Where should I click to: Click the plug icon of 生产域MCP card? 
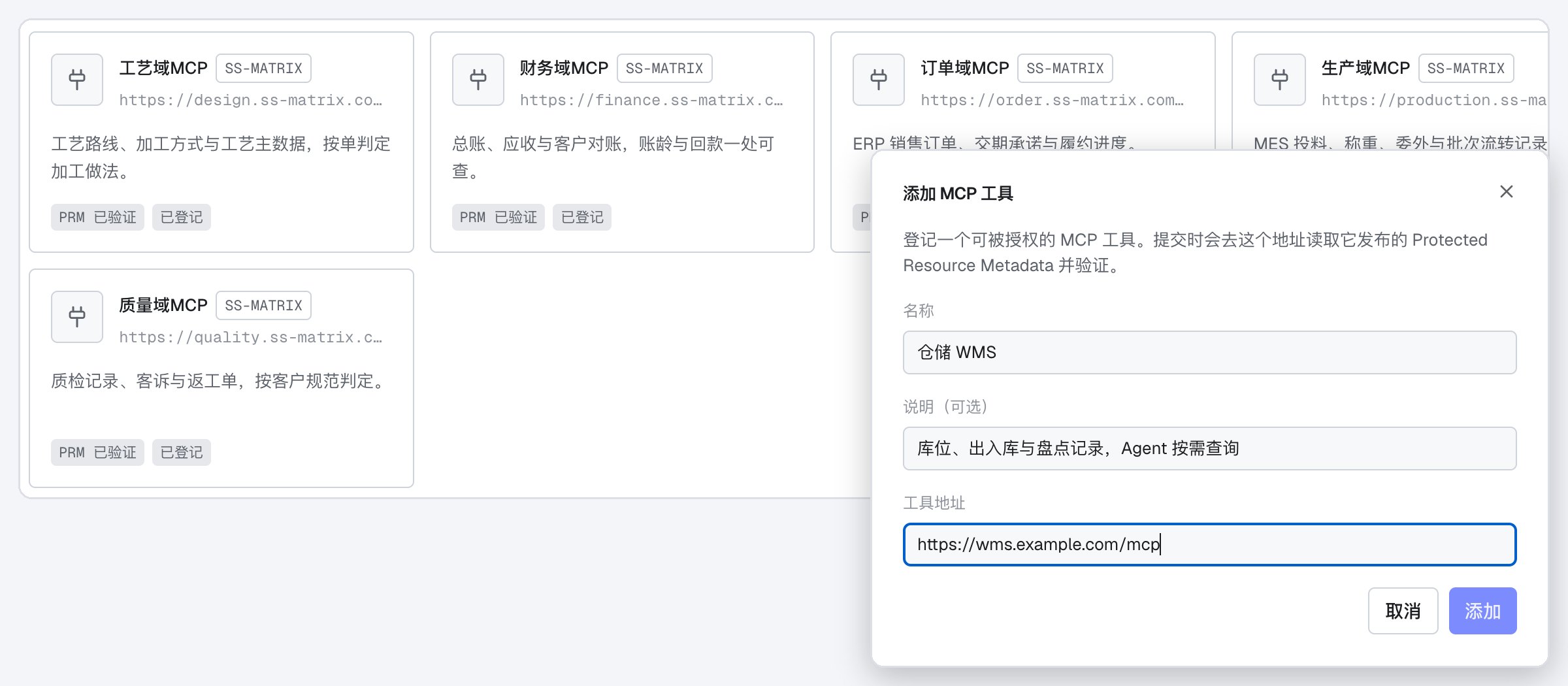point(1280,80)
